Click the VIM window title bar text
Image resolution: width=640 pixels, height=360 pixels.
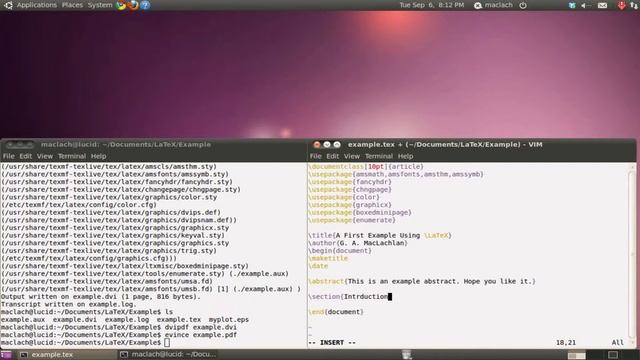point(445,144)
